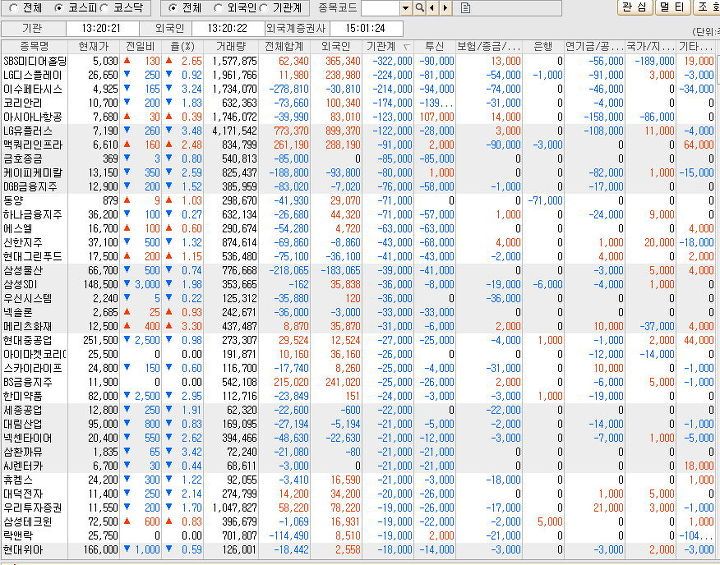Click the 외국인 time field 13:20:22
The width and height of the screenshot is (720, 565).
228,28
